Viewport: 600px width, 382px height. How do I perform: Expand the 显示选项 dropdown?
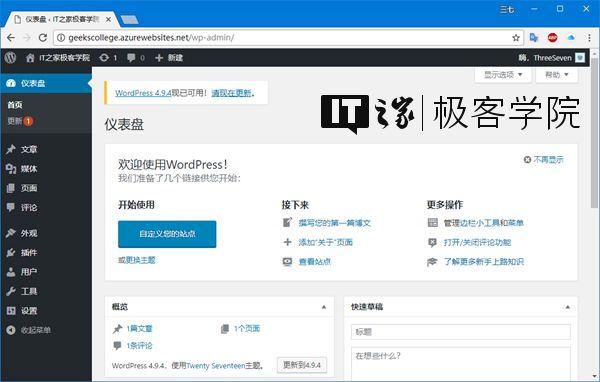click(x=503, y=75)
